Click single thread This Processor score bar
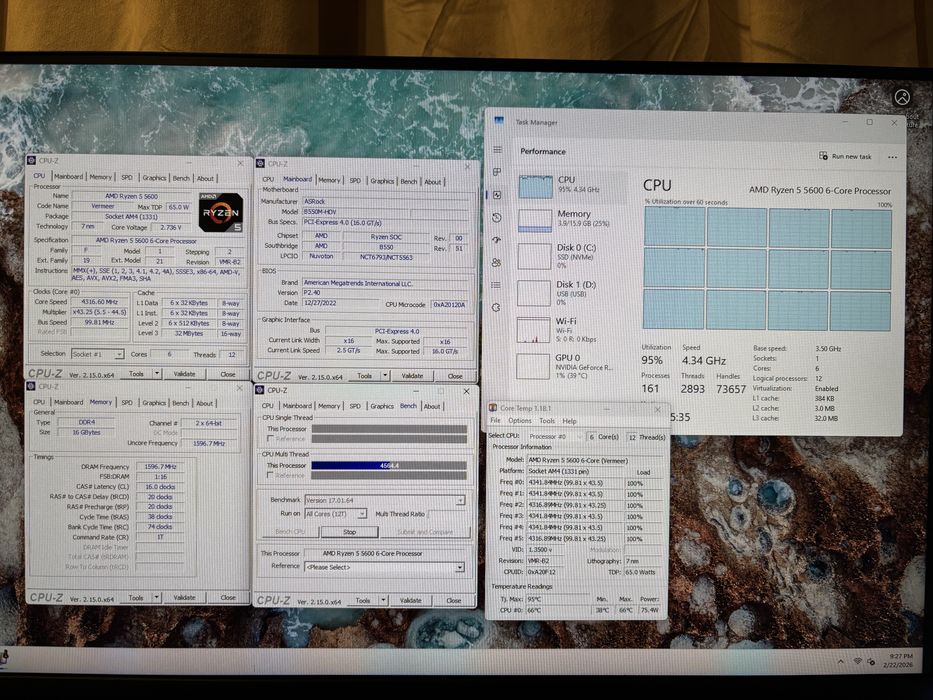Screen dimensions: 933x700 pyautogui.click(x=389, y=429)
